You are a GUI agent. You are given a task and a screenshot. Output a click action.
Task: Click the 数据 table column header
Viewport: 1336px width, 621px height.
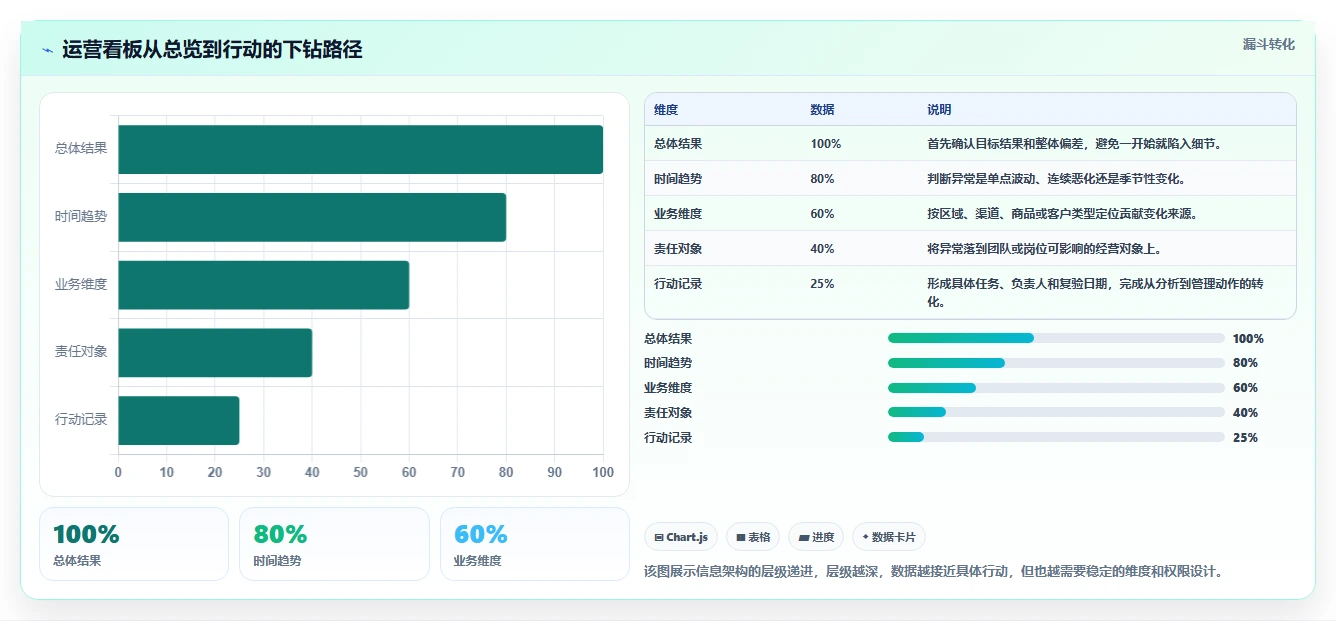coord(822,110)
